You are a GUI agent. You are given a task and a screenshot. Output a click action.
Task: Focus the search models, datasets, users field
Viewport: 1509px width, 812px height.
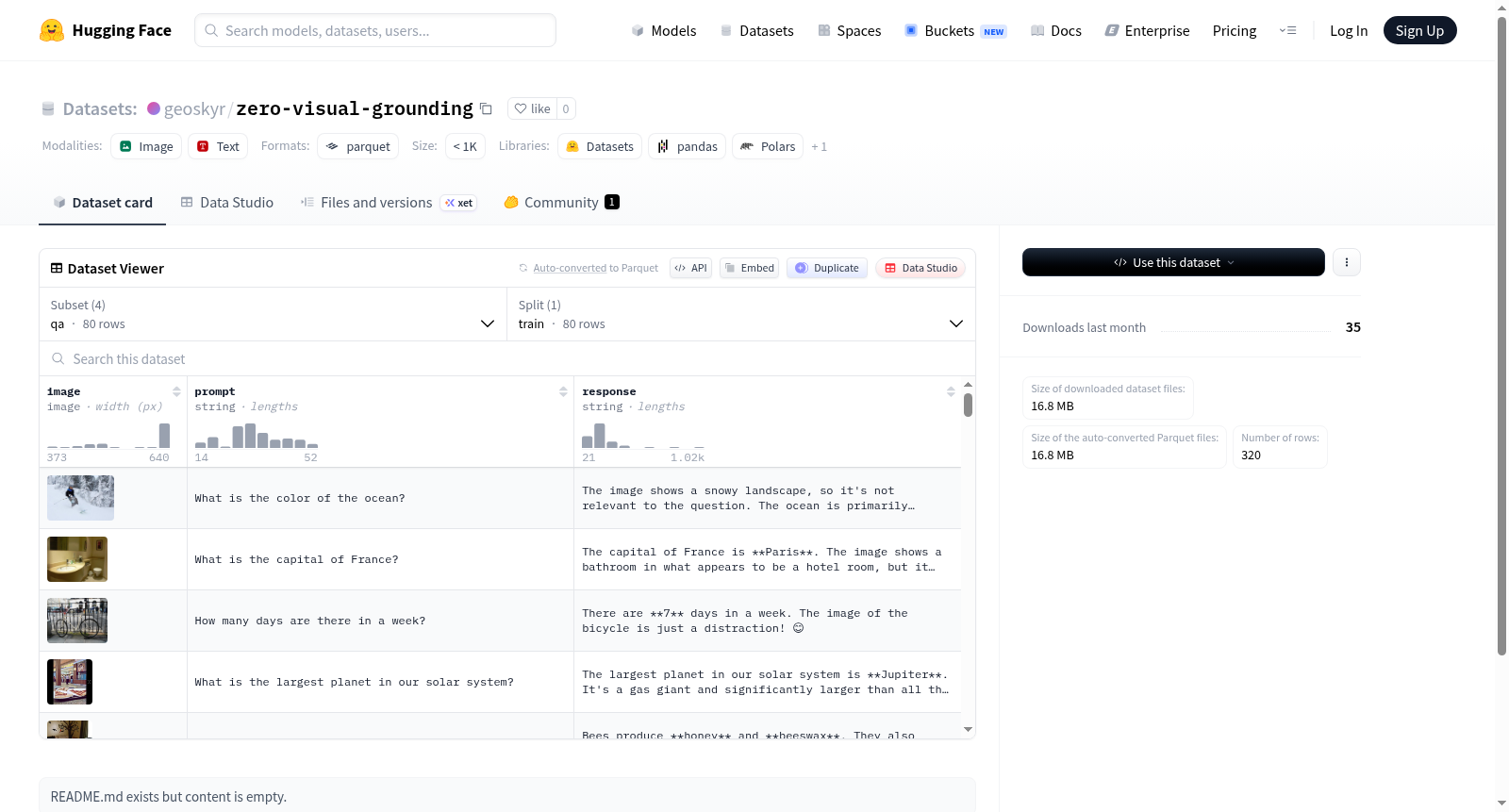[375, 30]
